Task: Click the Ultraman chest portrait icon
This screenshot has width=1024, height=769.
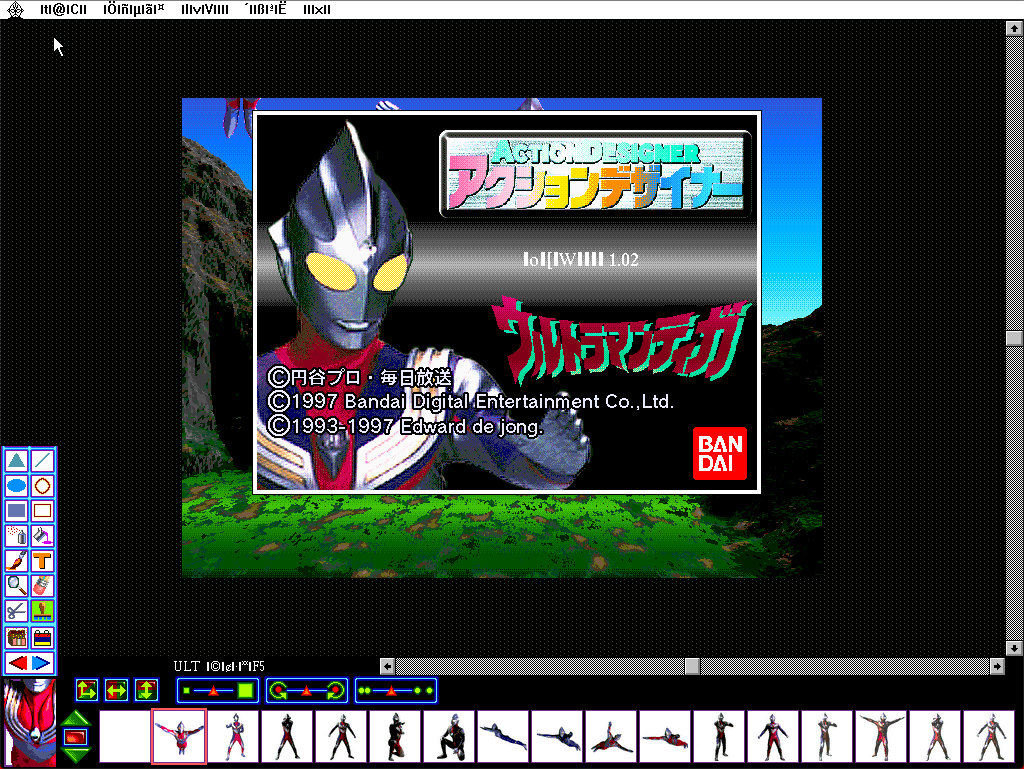Action: (30, 723)
